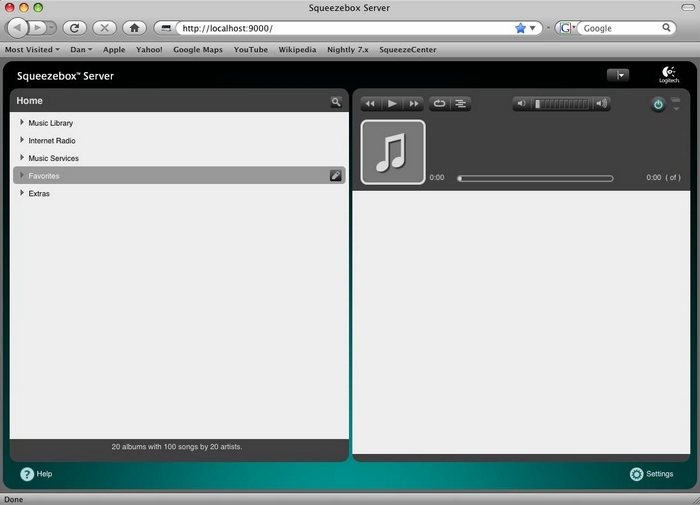Screen dimensions: 700x505
Task: Bookmark page with the star icon
Action: click(x=520, y=28)
